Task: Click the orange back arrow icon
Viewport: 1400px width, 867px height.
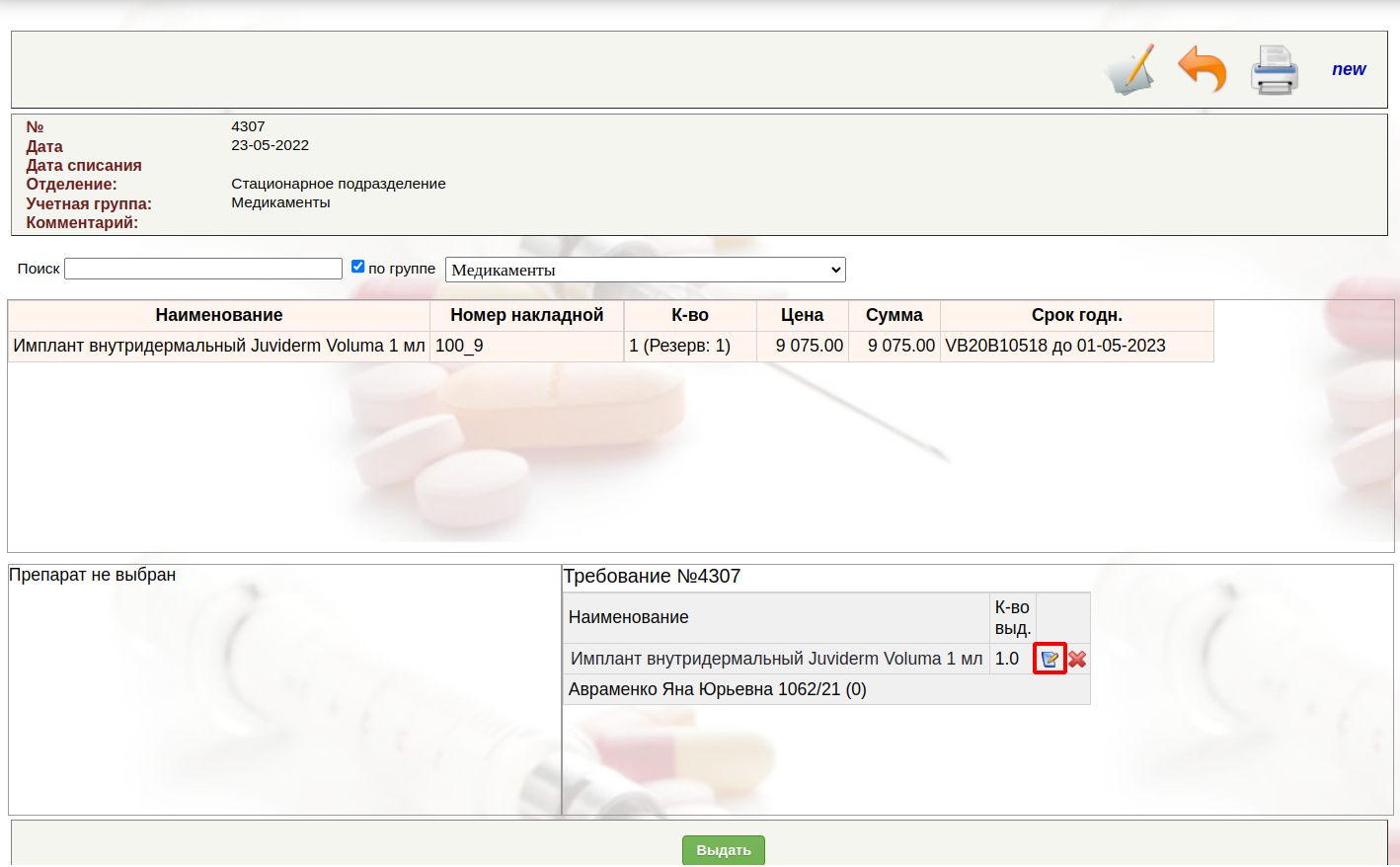Action: 1202,69
